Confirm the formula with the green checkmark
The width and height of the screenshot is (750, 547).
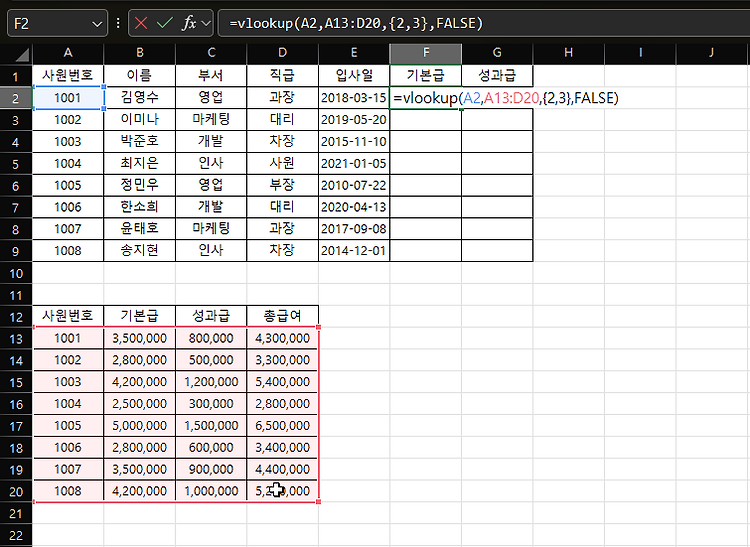(x=165, y=23)
